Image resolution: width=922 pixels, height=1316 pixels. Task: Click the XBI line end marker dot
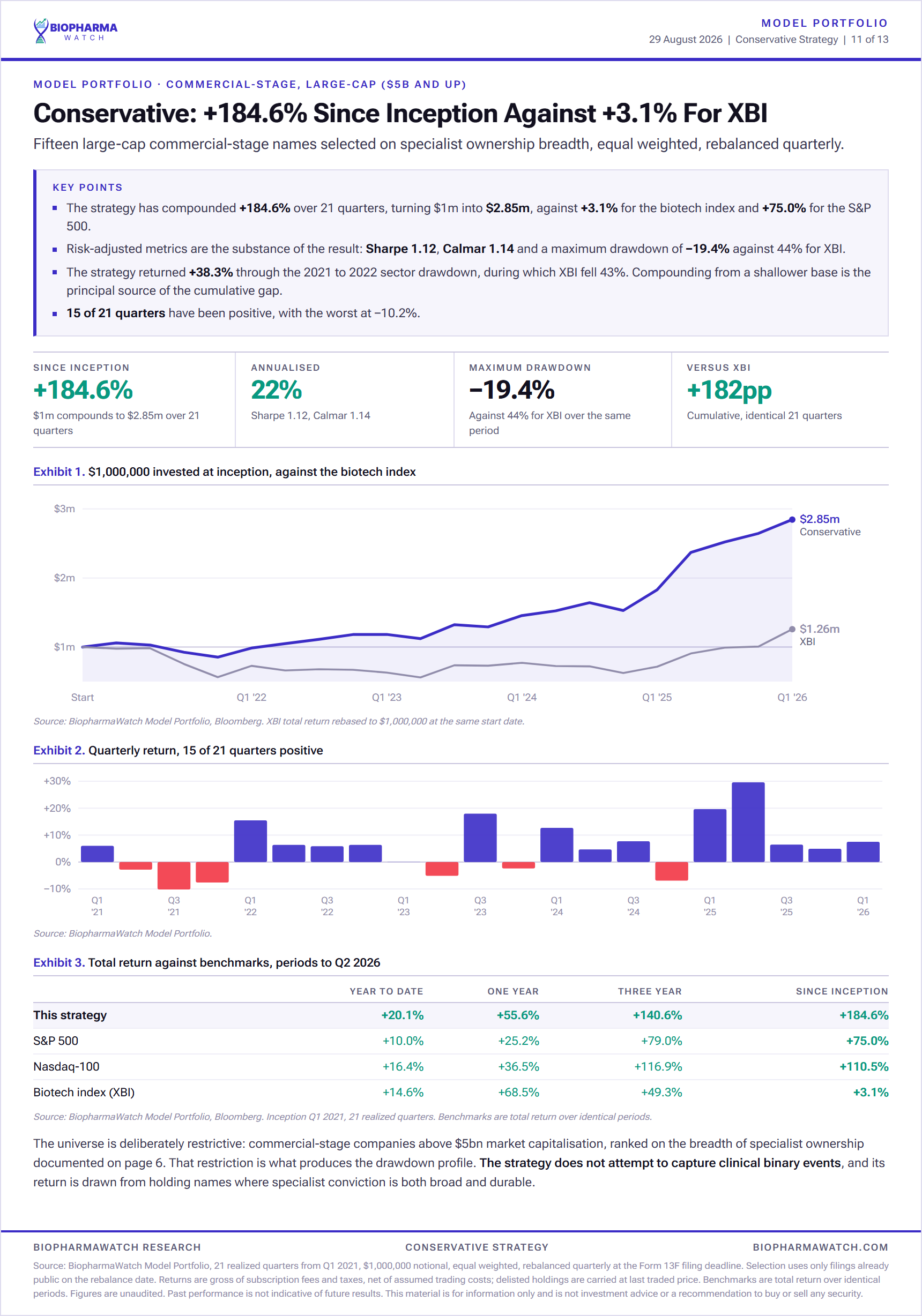point(792,630)
